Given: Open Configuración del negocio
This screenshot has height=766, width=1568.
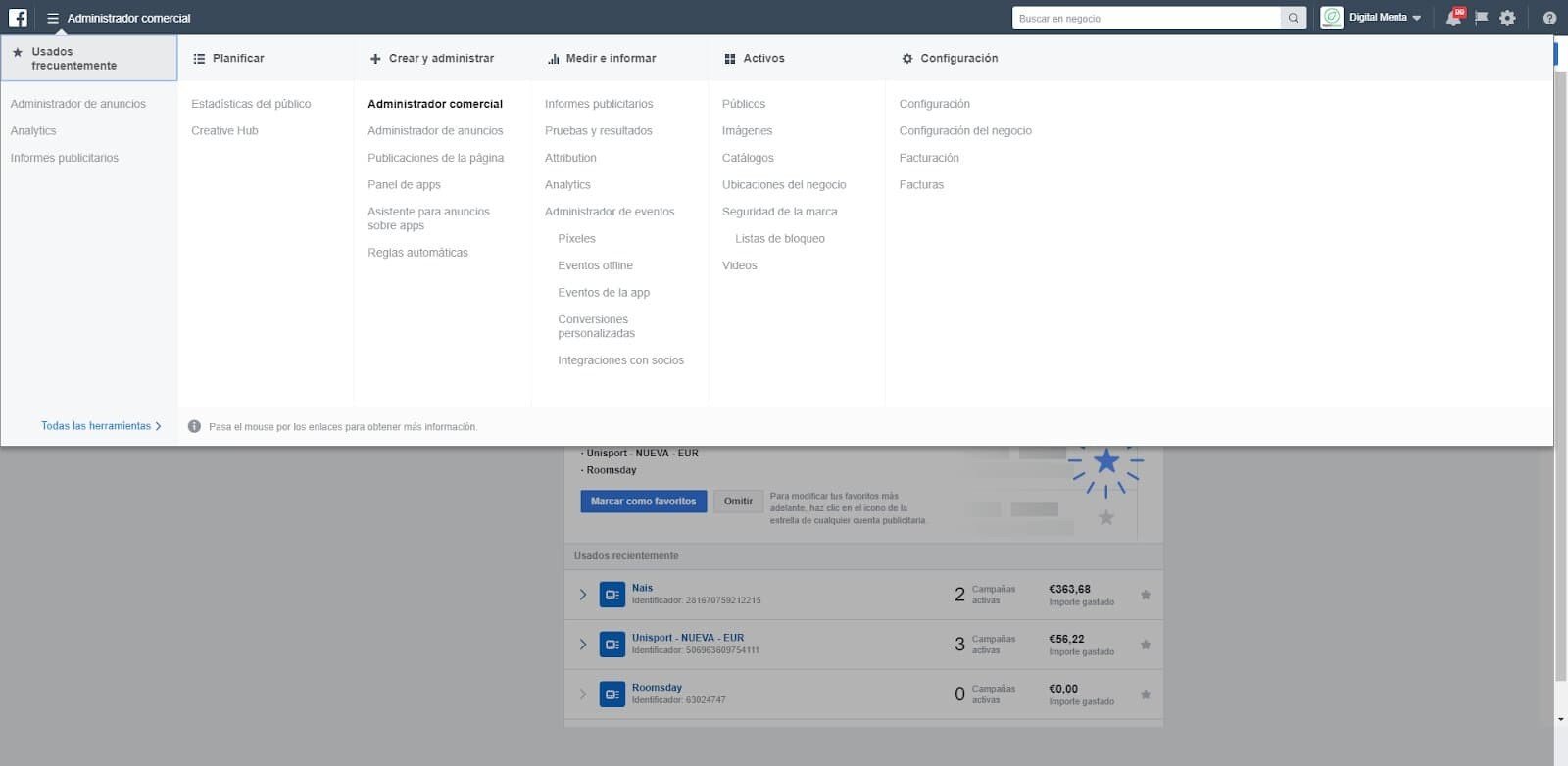Looking at the screenshot, I should 965,130.
